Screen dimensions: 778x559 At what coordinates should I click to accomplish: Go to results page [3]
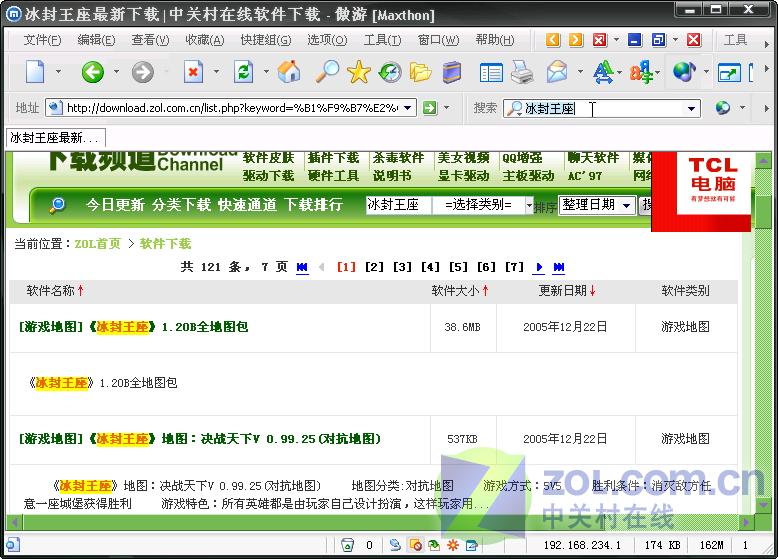402,267
